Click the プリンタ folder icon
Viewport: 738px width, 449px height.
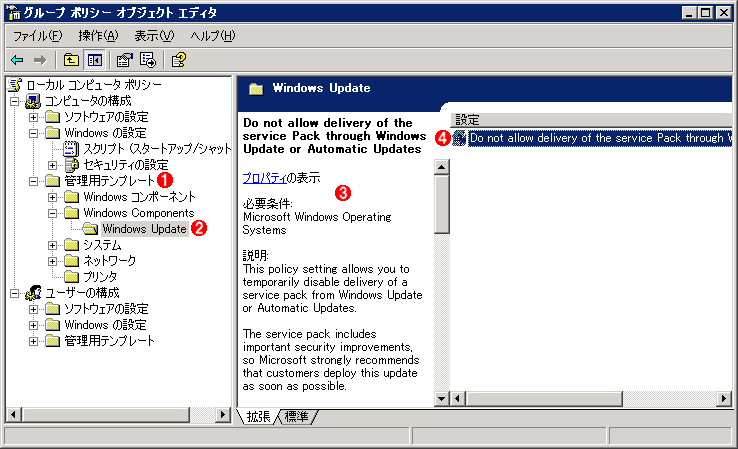coord(72,276)
